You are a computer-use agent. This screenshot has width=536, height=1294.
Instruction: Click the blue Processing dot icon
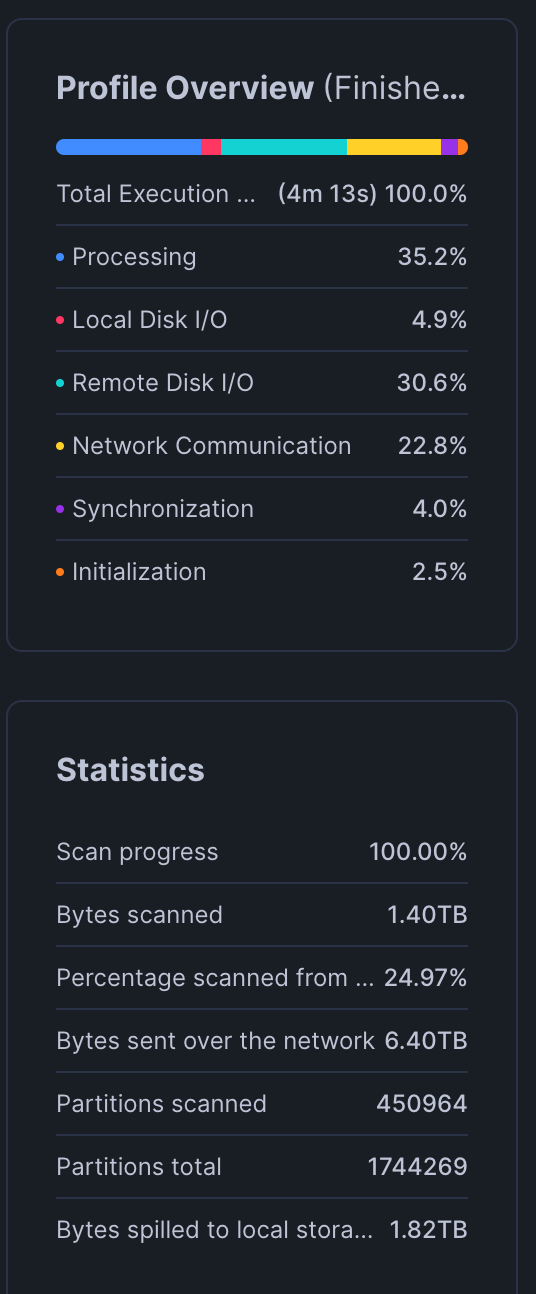[60, 257]
